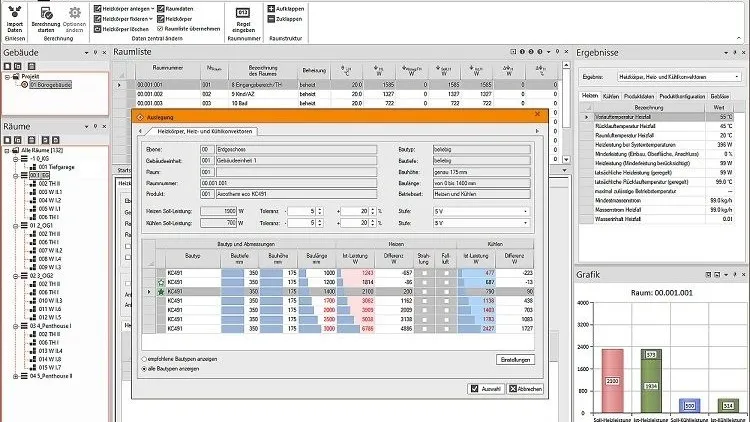Collapse the 01 2_OG1 tree node

pyautogui.click(x=16, y=226)
